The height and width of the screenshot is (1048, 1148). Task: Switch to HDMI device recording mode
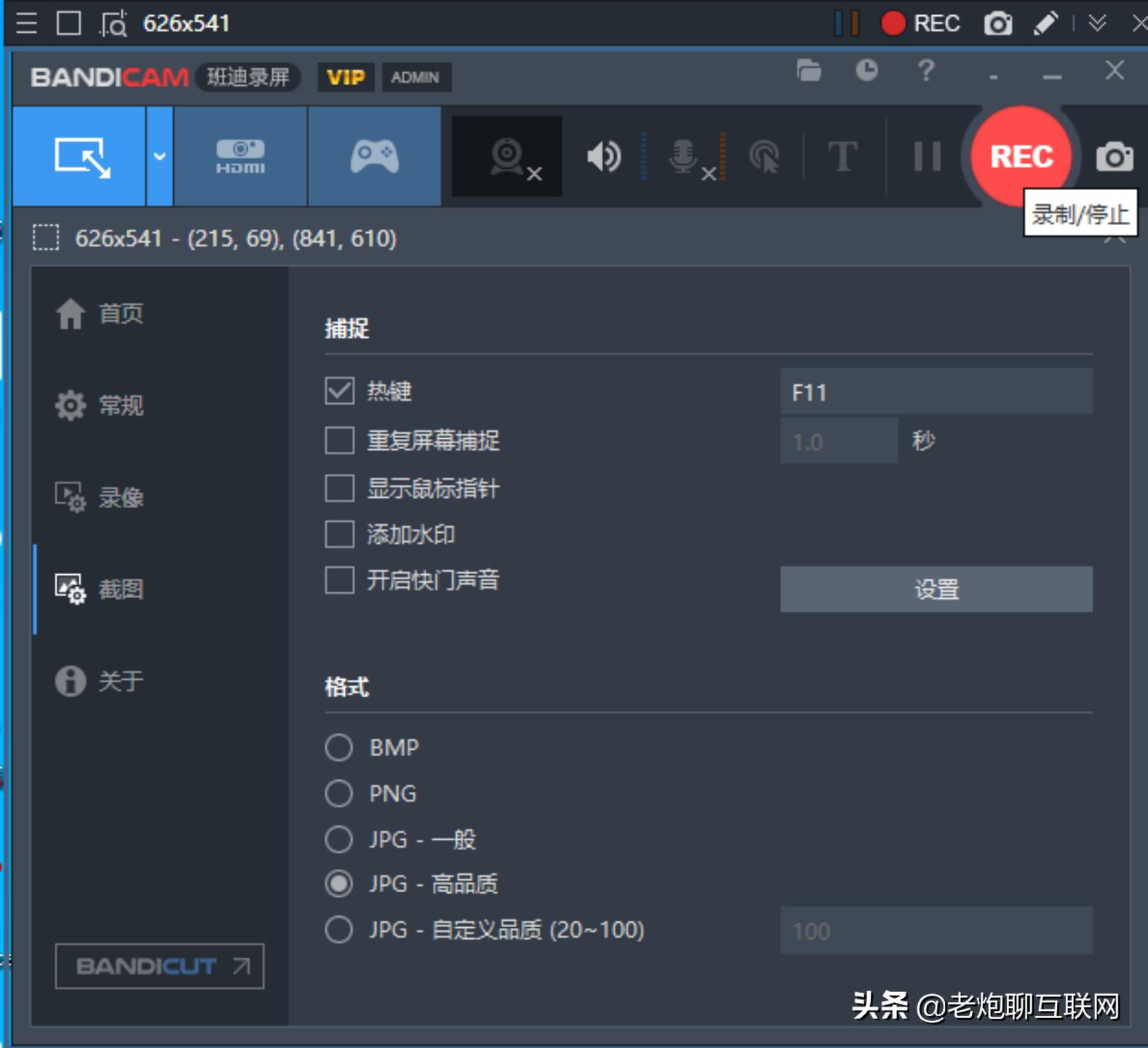(x=241, y=156)
